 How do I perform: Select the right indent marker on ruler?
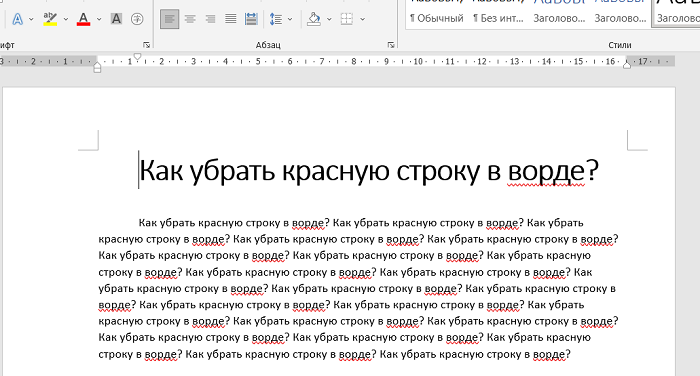coord(627,64)
